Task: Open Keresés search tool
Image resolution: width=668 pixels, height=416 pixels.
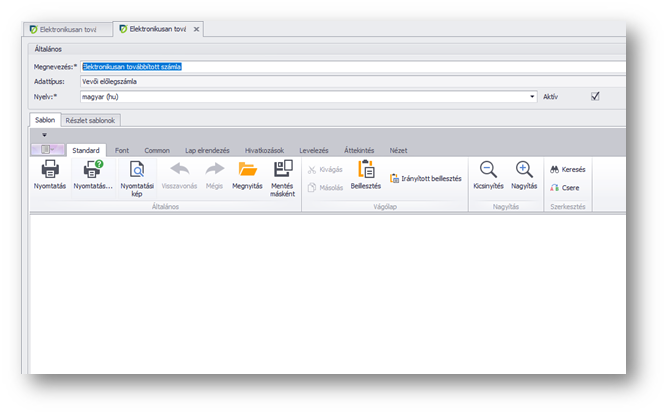Action: click(x=567, y=170)
